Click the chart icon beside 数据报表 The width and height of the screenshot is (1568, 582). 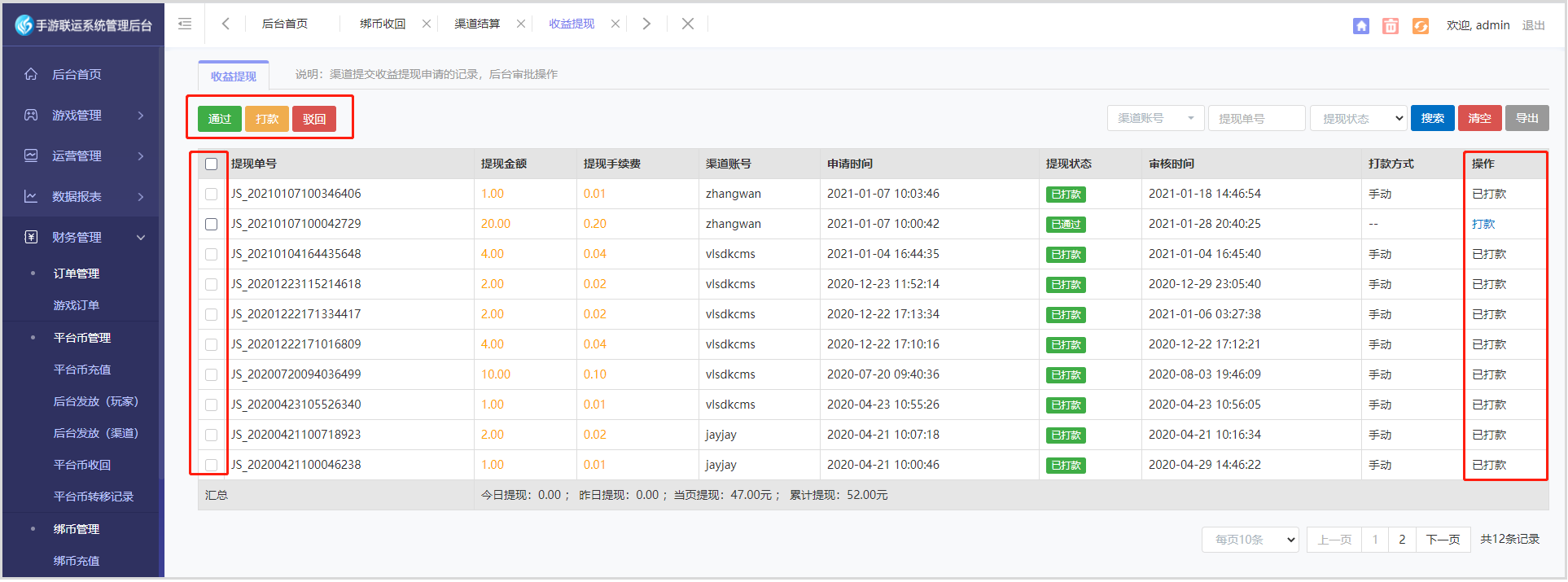pos(31,196)
